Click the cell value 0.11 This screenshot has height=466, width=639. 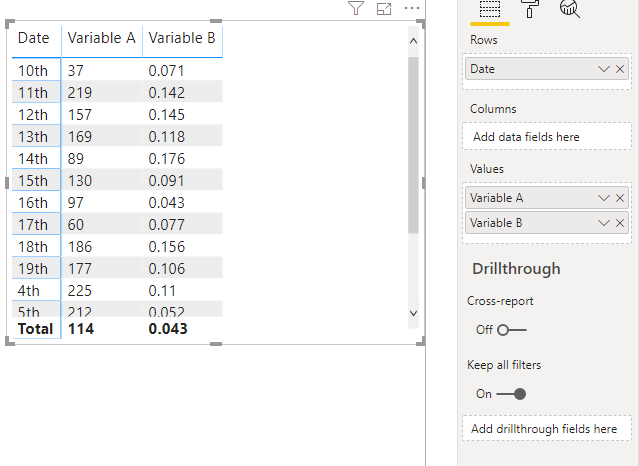[162, 291]
